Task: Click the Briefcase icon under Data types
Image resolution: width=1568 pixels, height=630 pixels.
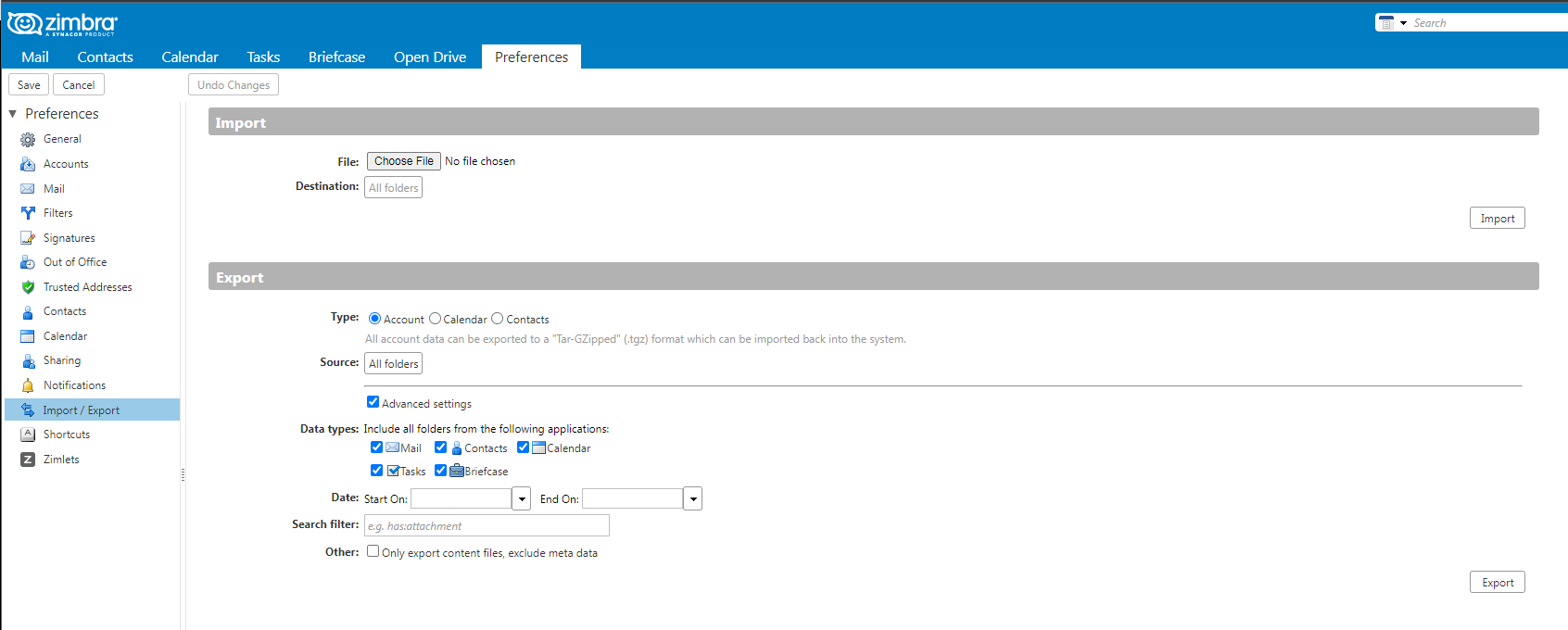Action: (457, 471)
